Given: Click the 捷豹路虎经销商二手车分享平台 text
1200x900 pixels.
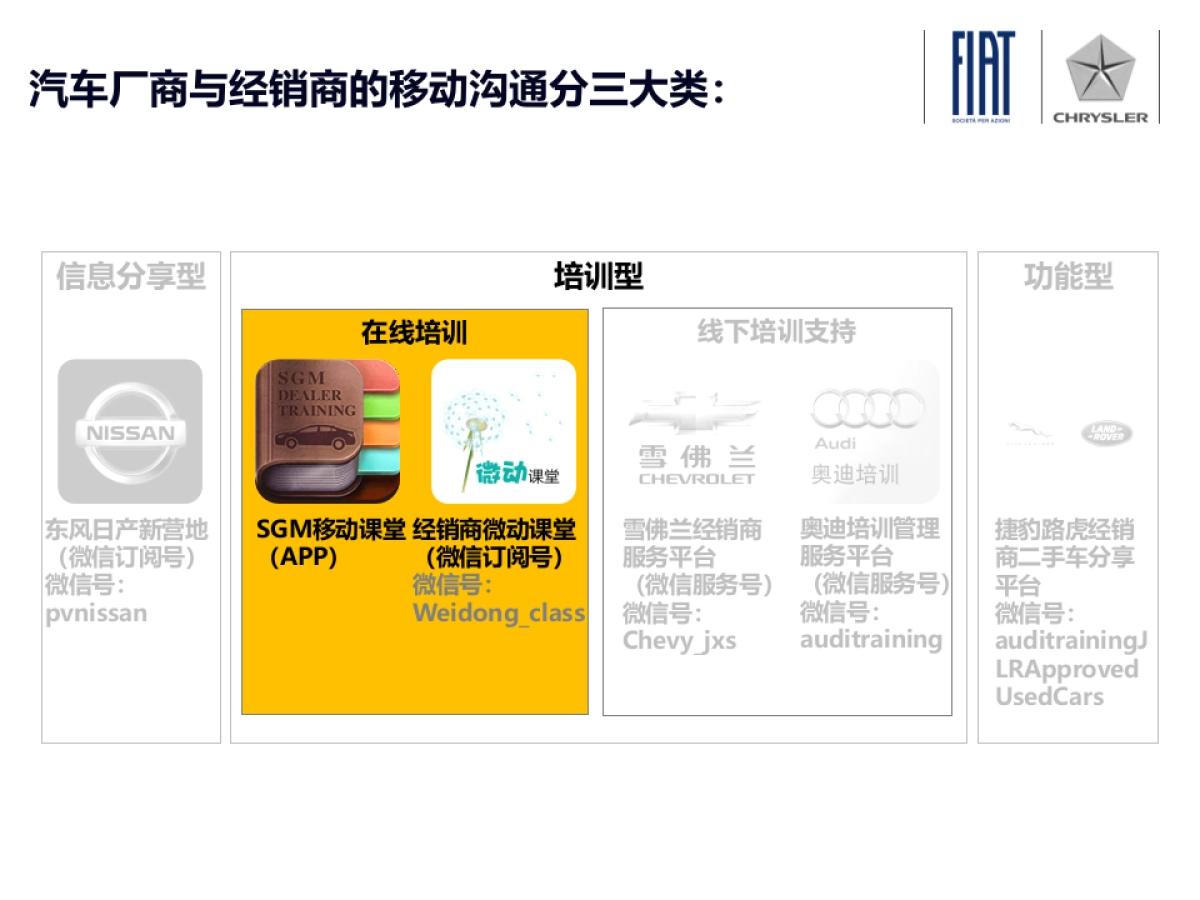Looking at the screenshot, I should tap(1064, 557).
